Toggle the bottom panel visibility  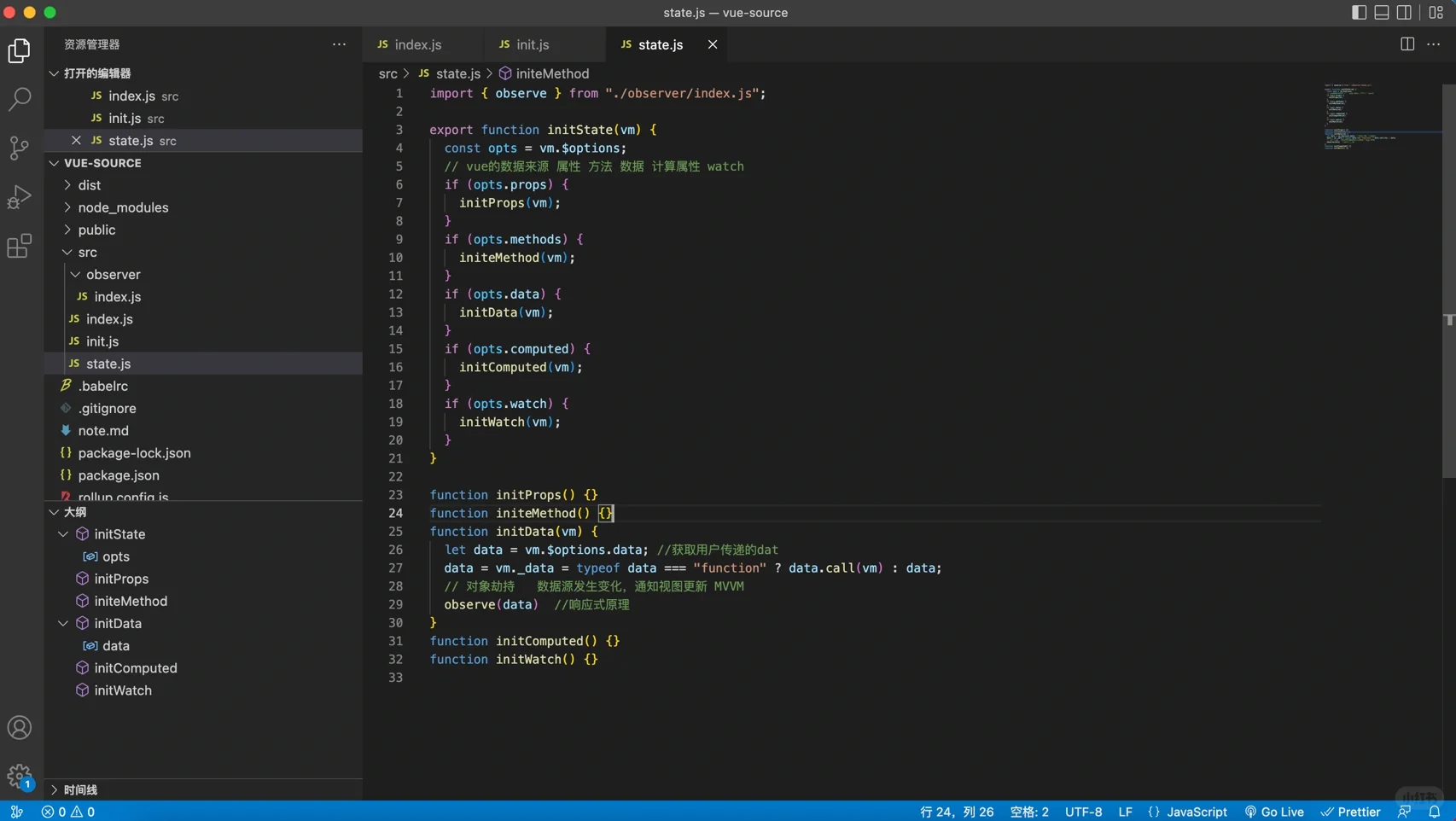[x=1382, y=13]
